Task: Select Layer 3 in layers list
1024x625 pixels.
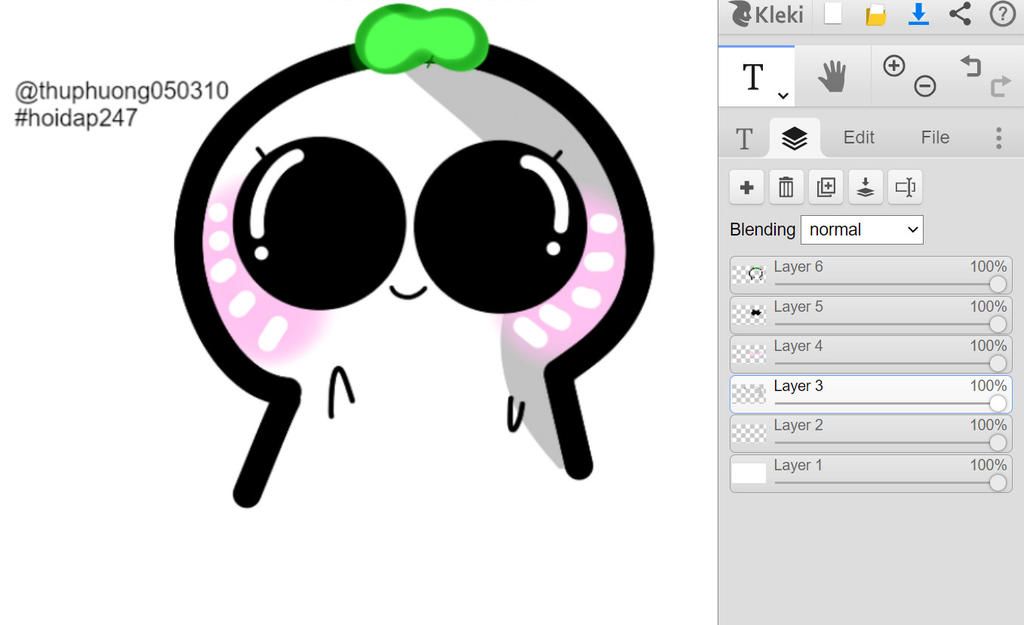Action: click(871, 394)
